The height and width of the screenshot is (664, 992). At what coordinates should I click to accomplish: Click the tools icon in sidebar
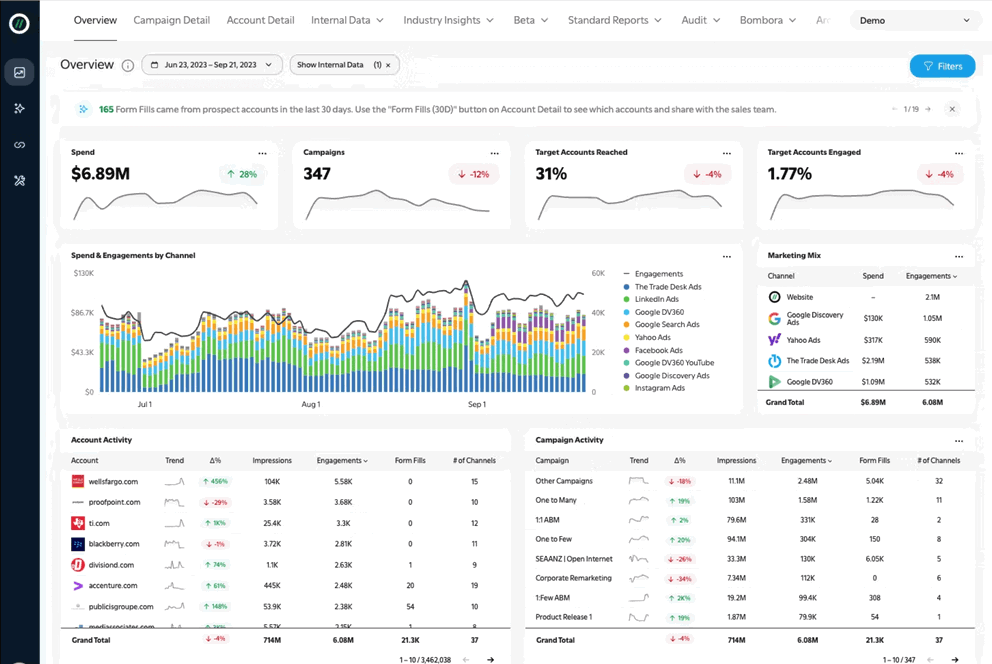pos(19,181)
